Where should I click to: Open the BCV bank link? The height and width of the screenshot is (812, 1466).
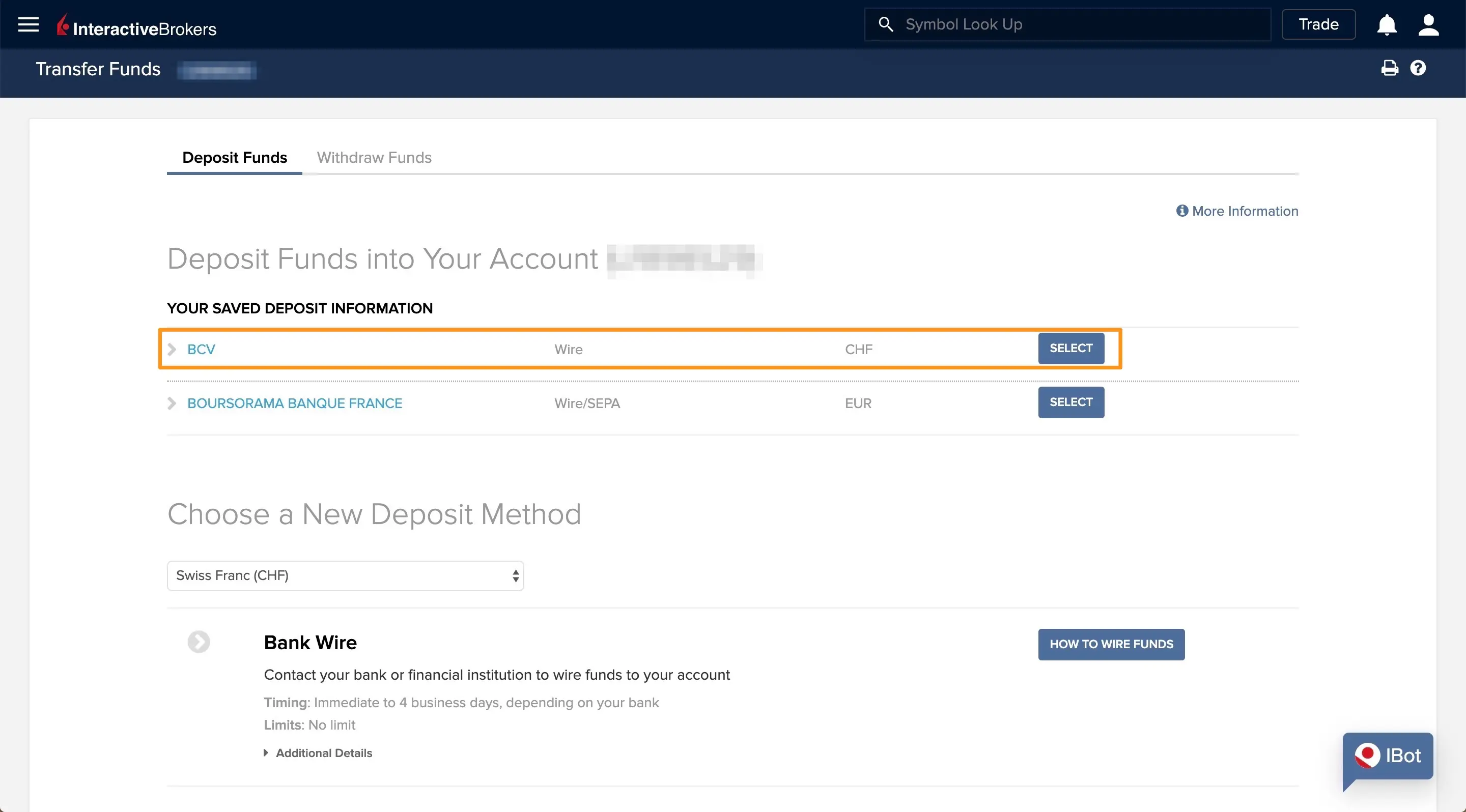point(201,349)
